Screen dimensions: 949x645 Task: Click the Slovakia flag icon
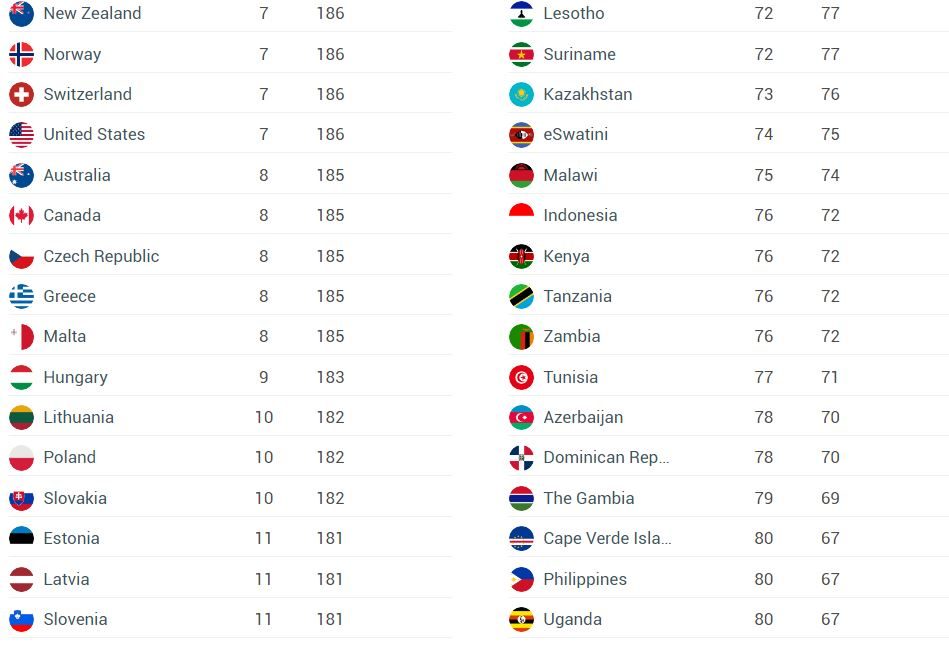click(x=21, y=498)
